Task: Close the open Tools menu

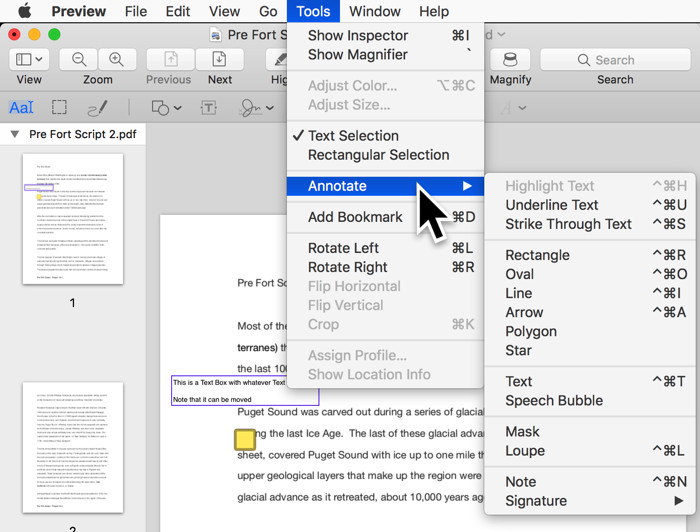Action: point(313,11)
